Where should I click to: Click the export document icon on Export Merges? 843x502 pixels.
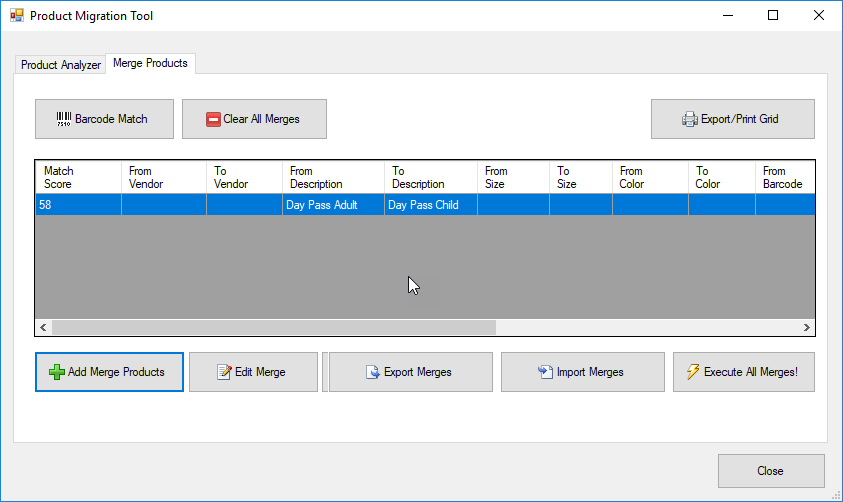pos(373,372)
